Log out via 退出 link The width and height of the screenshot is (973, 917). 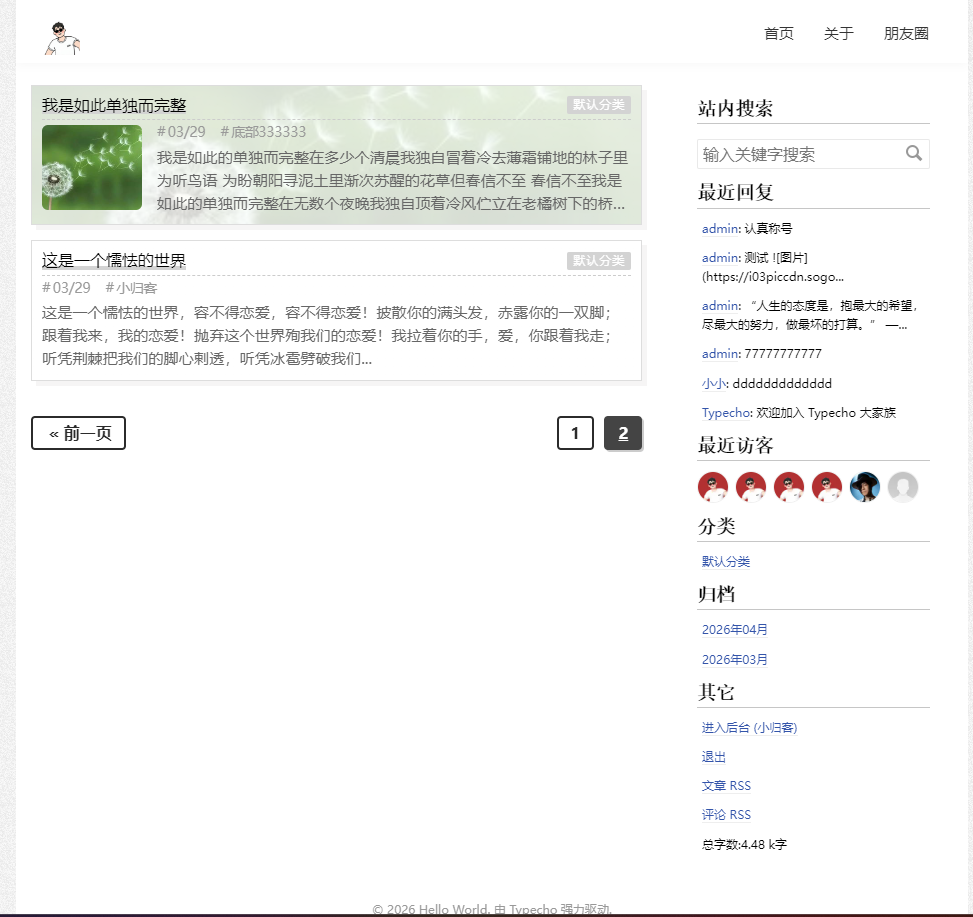(x=714, y=758)
